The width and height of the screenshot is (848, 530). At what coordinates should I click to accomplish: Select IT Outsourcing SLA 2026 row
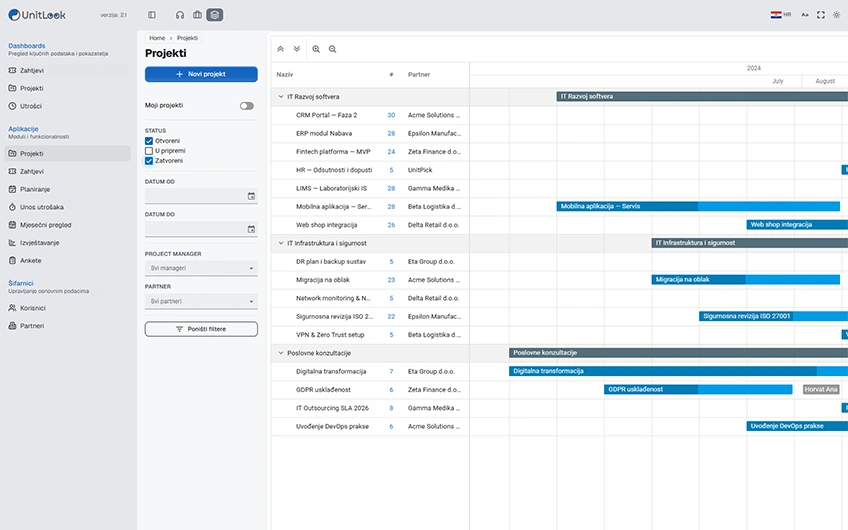[x=370, y=408]
